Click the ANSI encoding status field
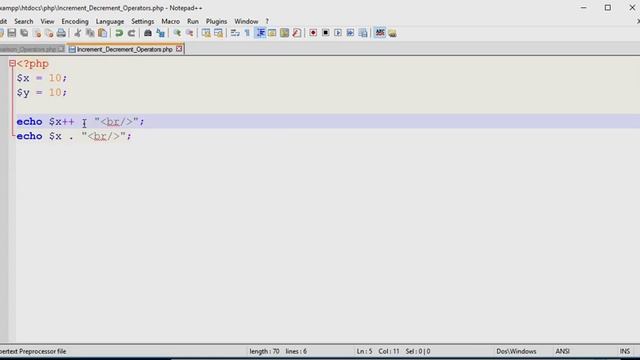Image resolution: width=640 pixels, height=360 pixels. pos(562,351)
